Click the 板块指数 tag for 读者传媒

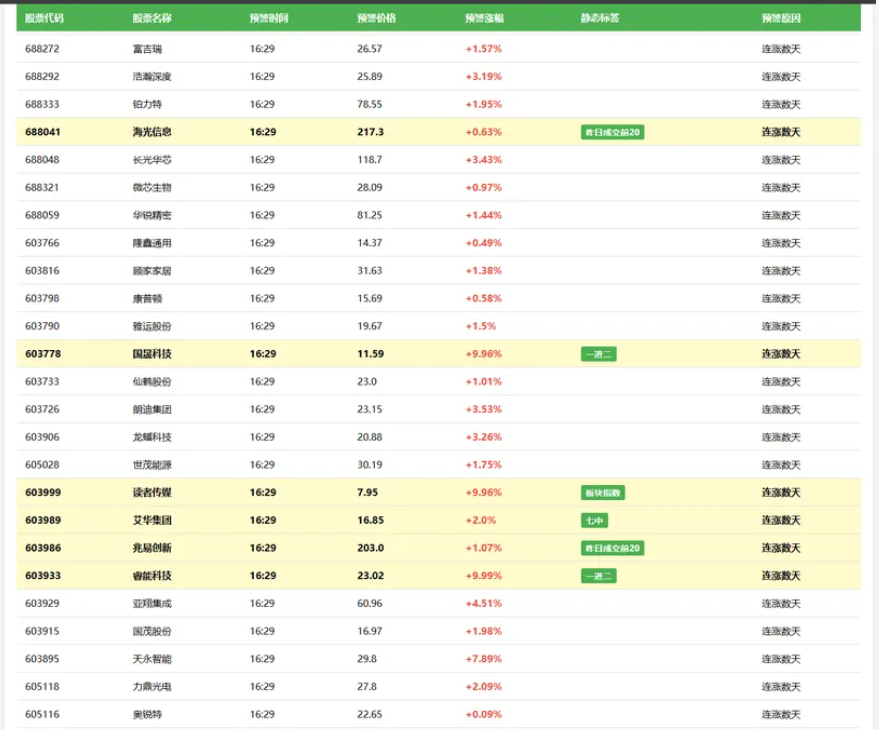(602, 493)
